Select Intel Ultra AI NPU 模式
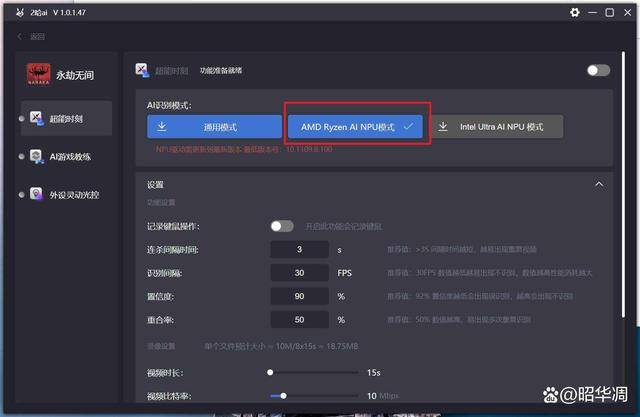 (x=497, y=126)
